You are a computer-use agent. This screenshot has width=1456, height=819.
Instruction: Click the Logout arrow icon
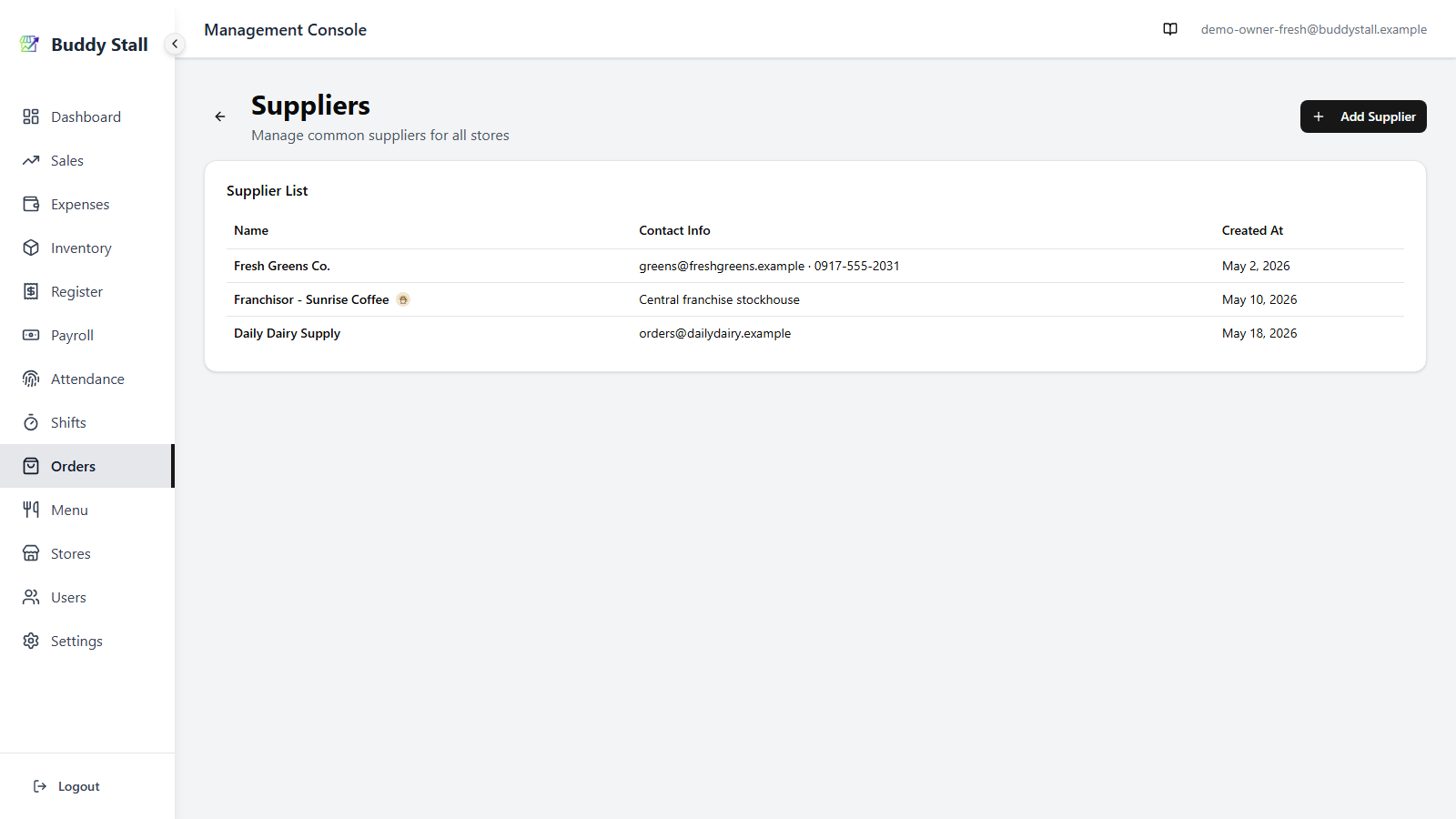point(40,786)
